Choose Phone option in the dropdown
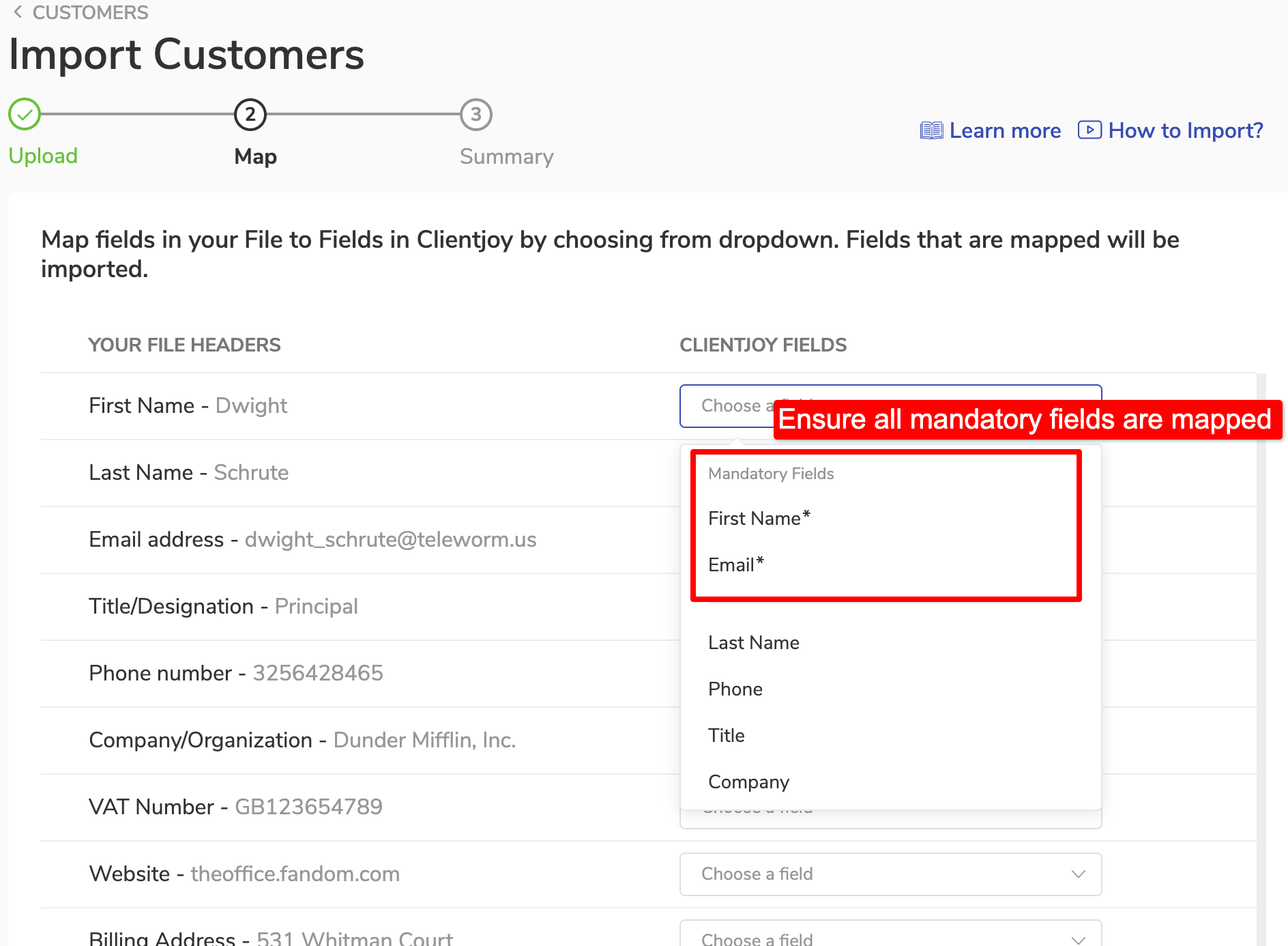The image size is (1288, 946). (735, 689)
